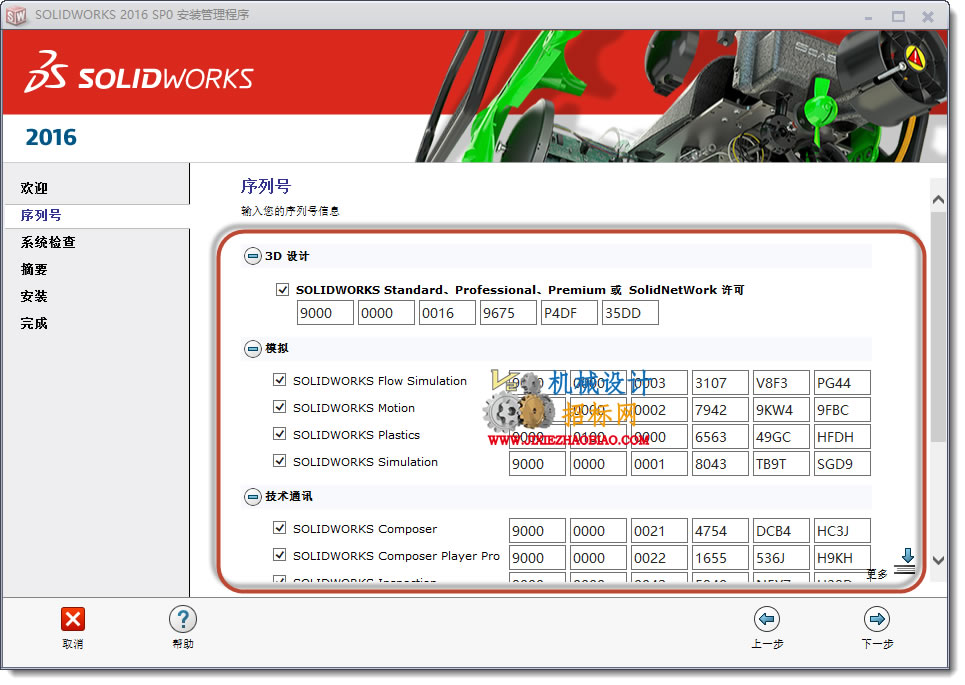The width and height of the screenshot is (965, 685).
Task: Click Composer Player Pro field H9KH
Action: click(842, 558)
